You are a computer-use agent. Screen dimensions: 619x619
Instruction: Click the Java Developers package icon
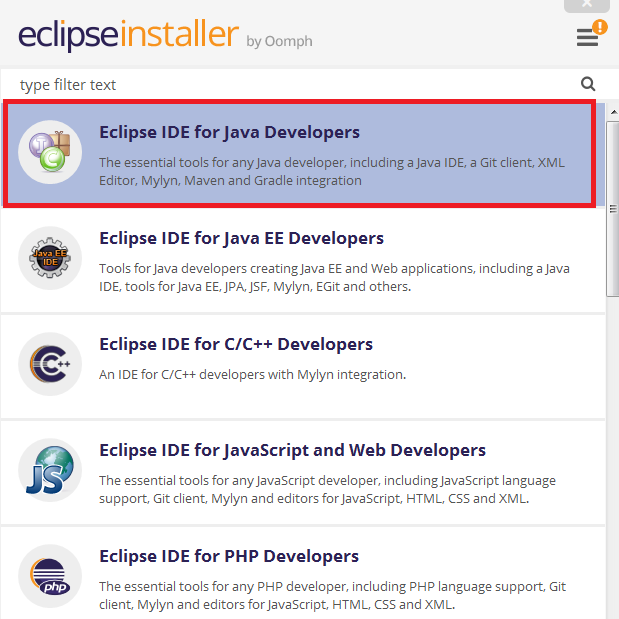[x=50, y=152]
